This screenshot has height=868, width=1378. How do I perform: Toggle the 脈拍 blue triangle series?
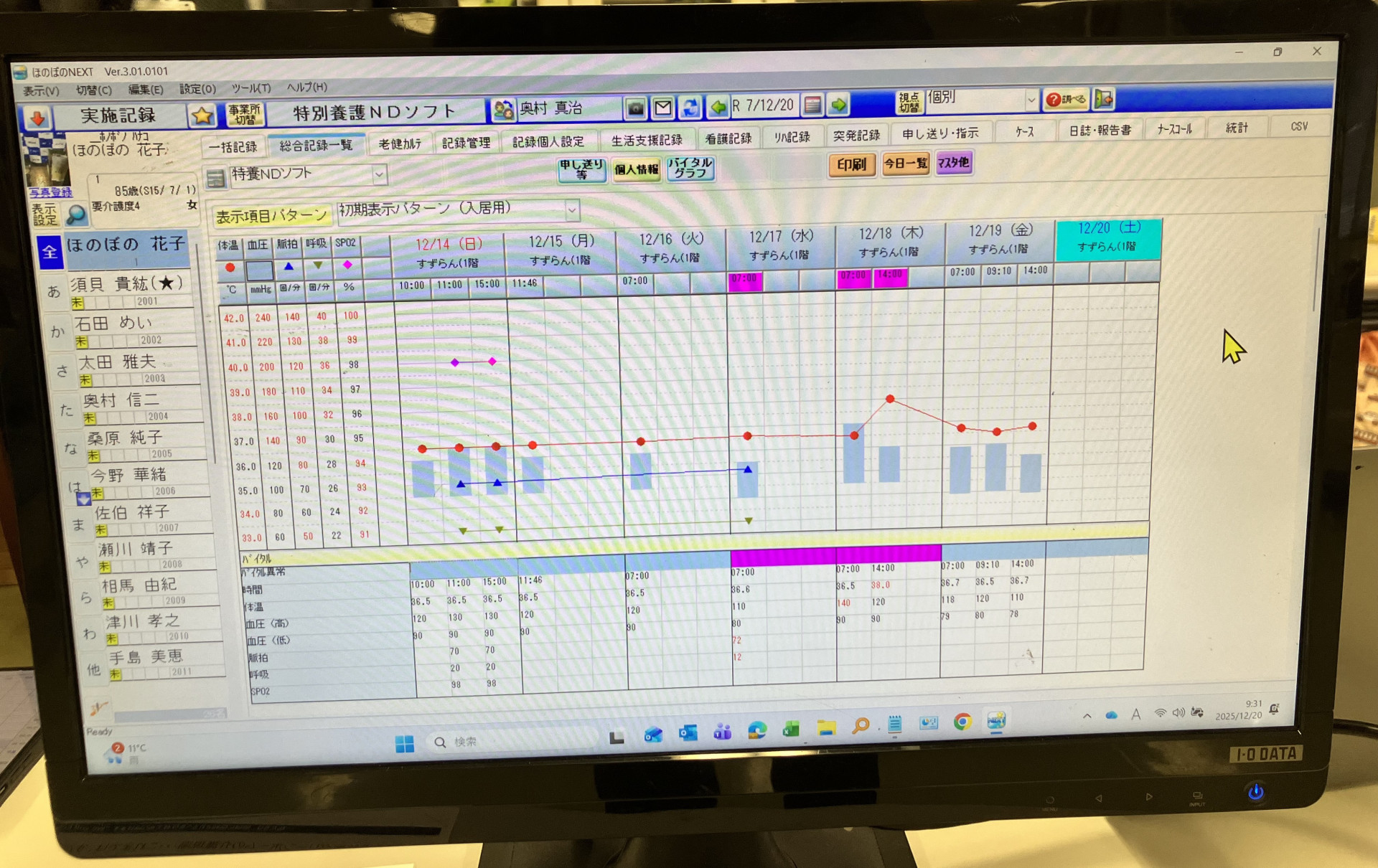[x=289, y=267]
